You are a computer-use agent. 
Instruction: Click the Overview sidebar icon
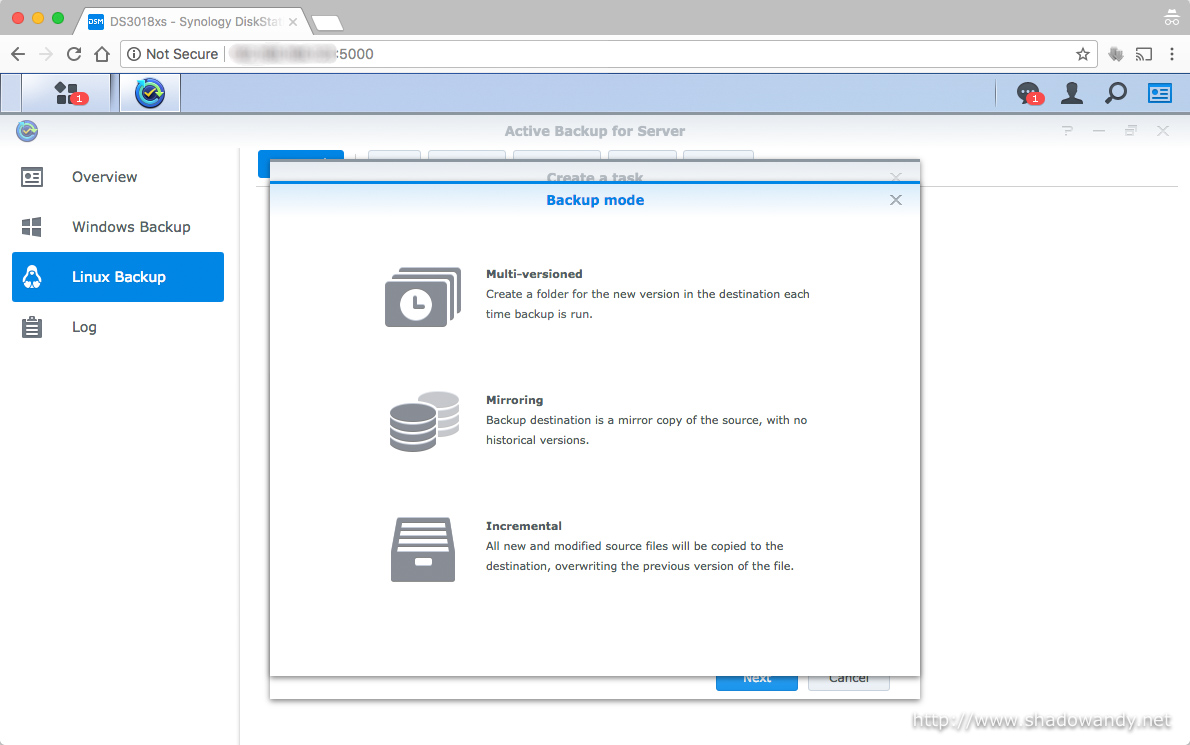[x=32, y=178]
